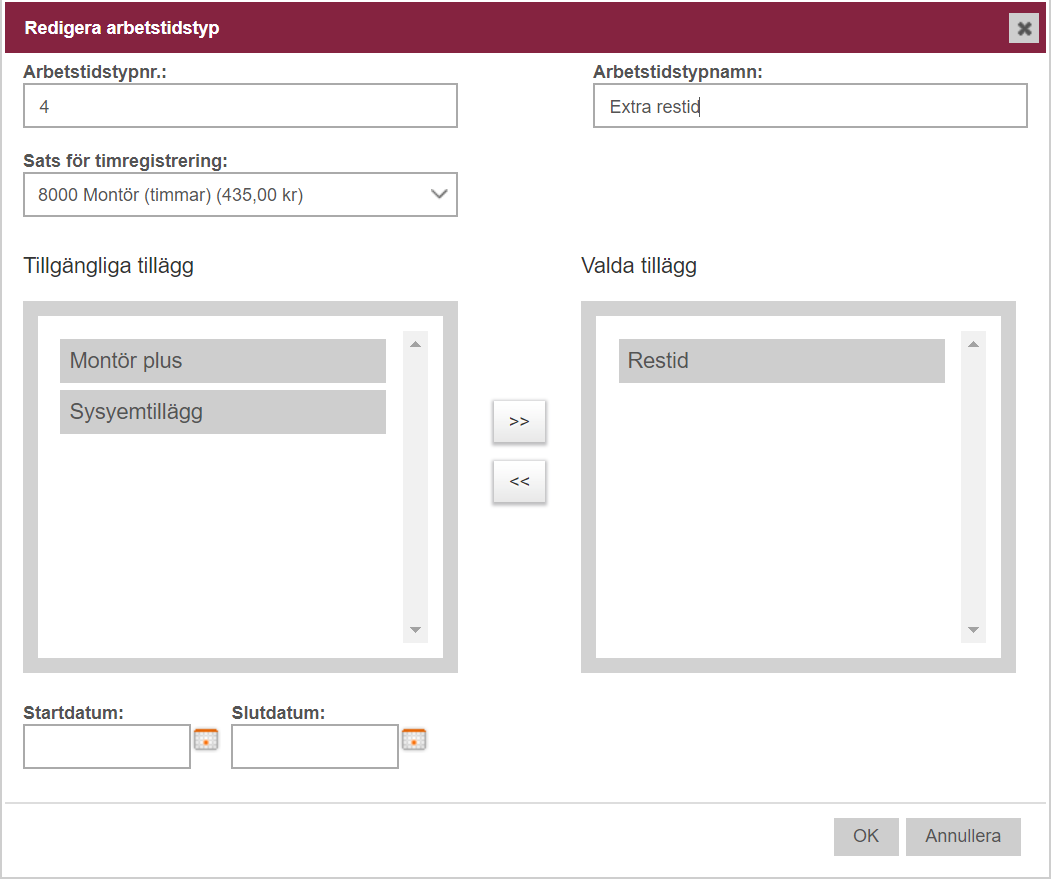Select Montör plus in available list

tap(223, 361)
